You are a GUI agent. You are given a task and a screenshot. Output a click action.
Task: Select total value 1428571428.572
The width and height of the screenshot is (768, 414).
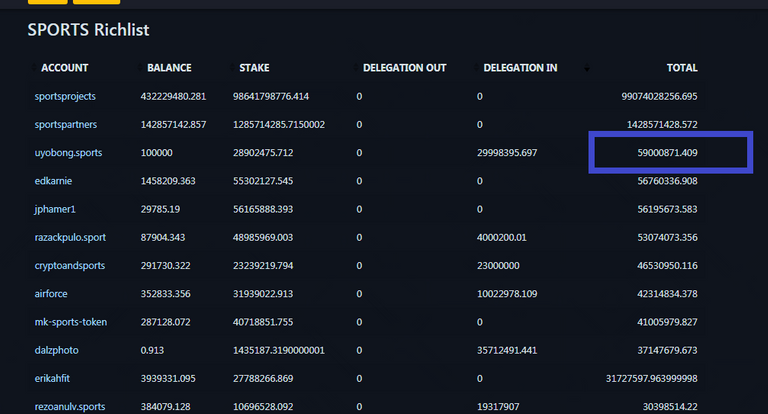click(x=662, y=124)
